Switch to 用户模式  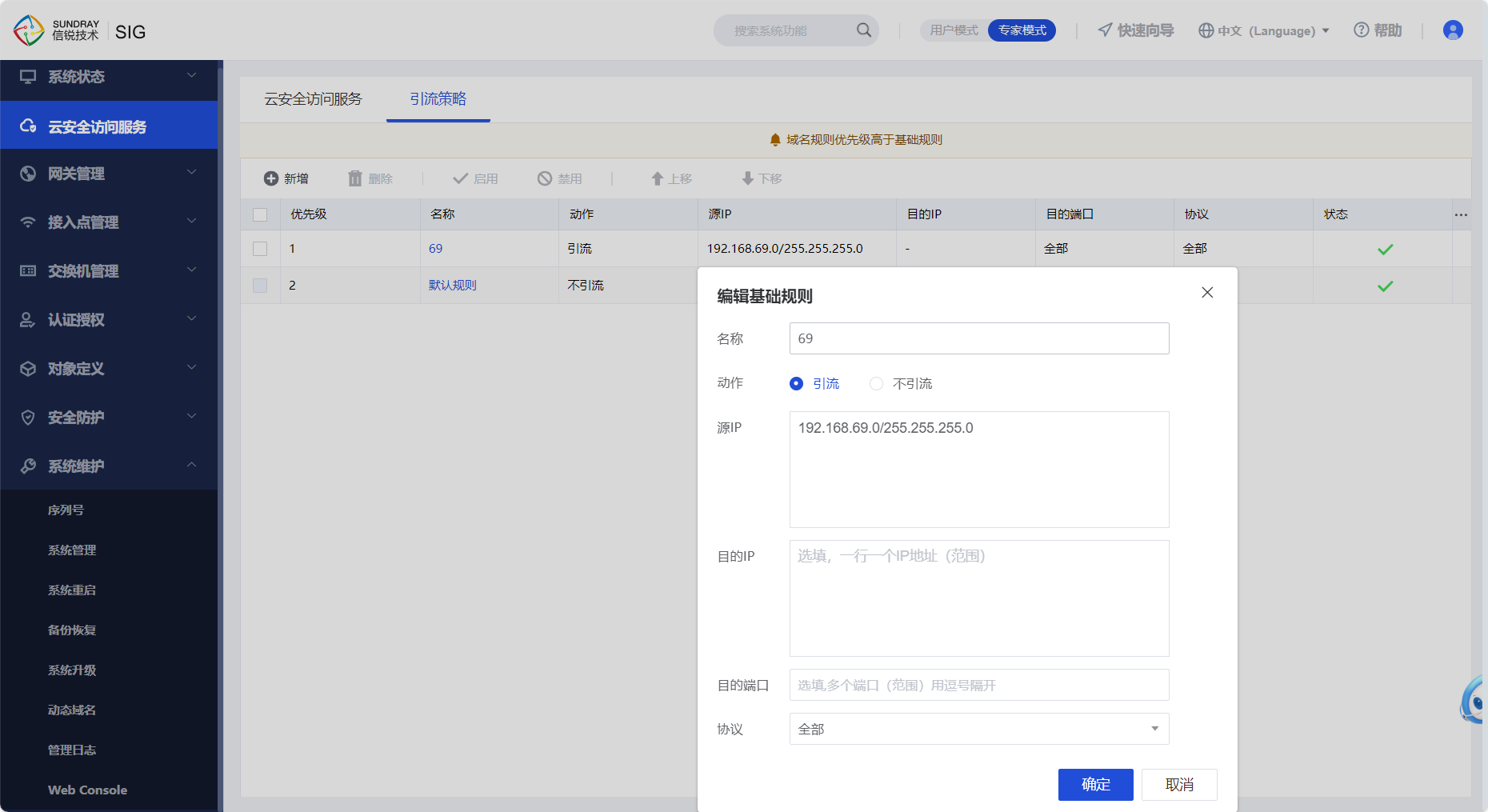tap(954, 30)
